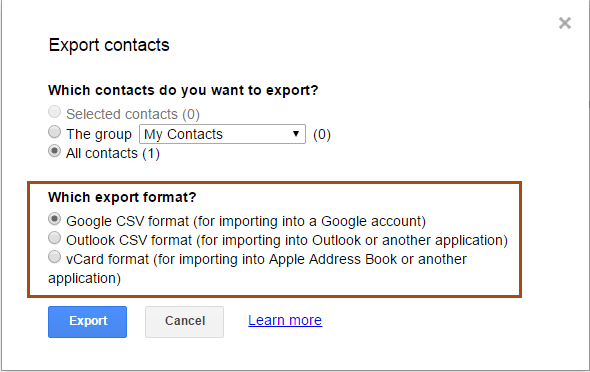Click the 'The group' label text
The width and height of the screenshot is (590, 372).
pos(99,134)
